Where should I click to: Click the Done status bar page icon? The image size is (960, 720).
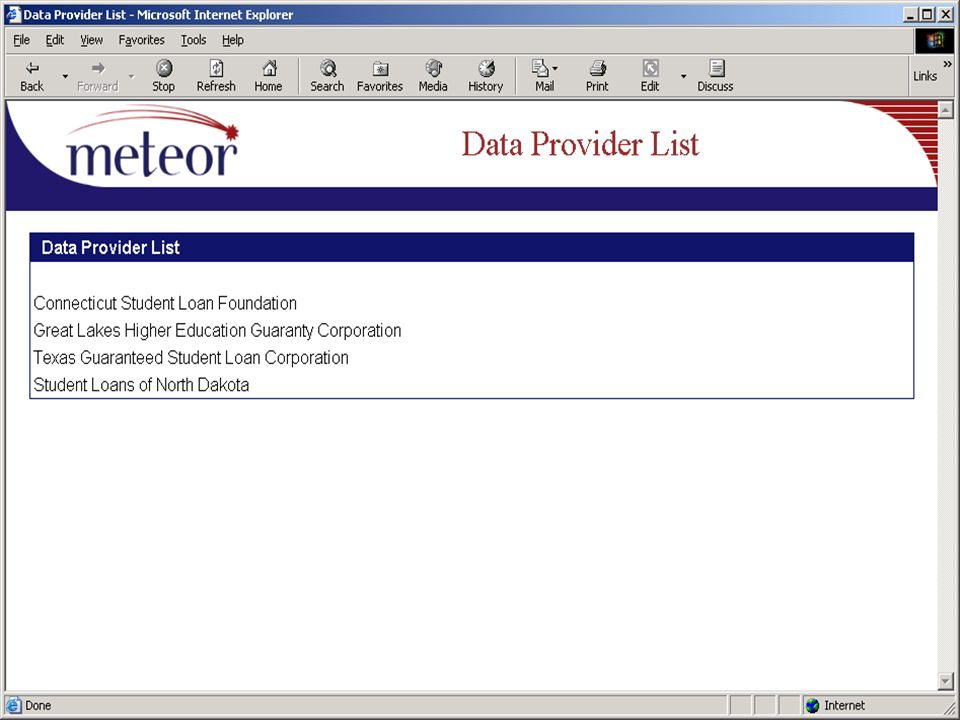(x=13, y=705)
